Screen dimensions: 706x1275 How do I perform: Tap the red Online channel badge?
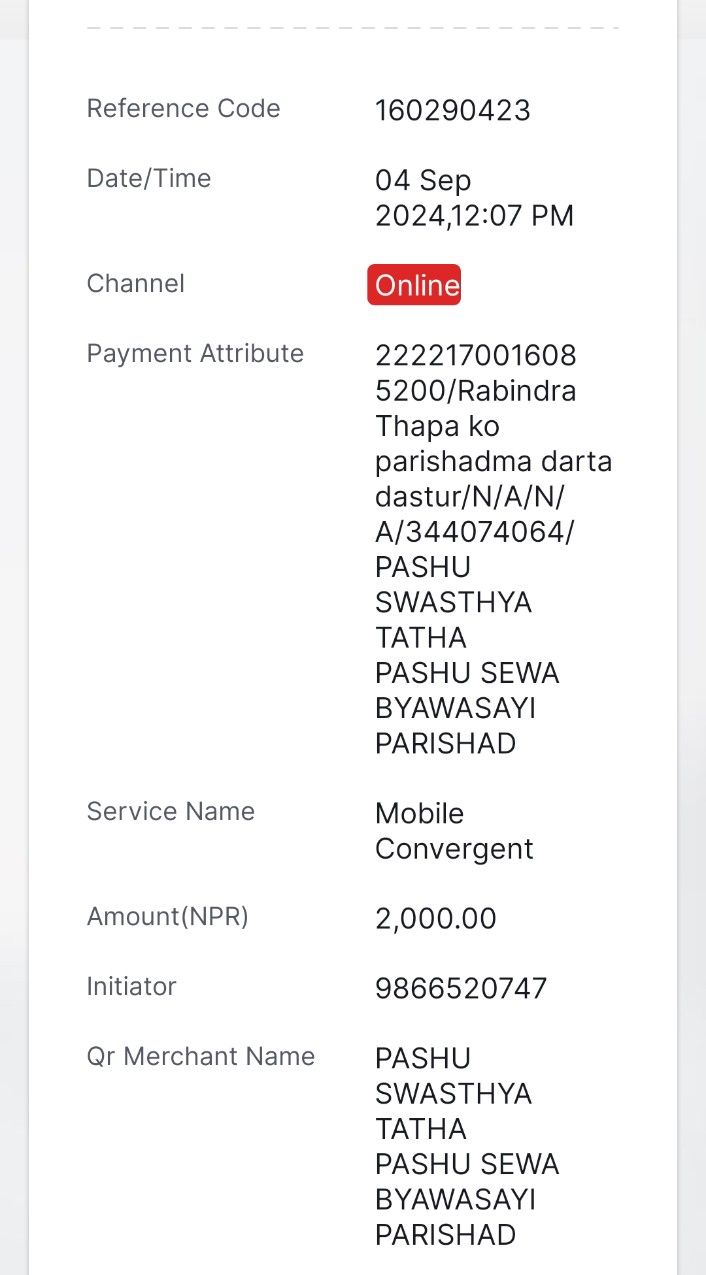(x=414, y=285)
